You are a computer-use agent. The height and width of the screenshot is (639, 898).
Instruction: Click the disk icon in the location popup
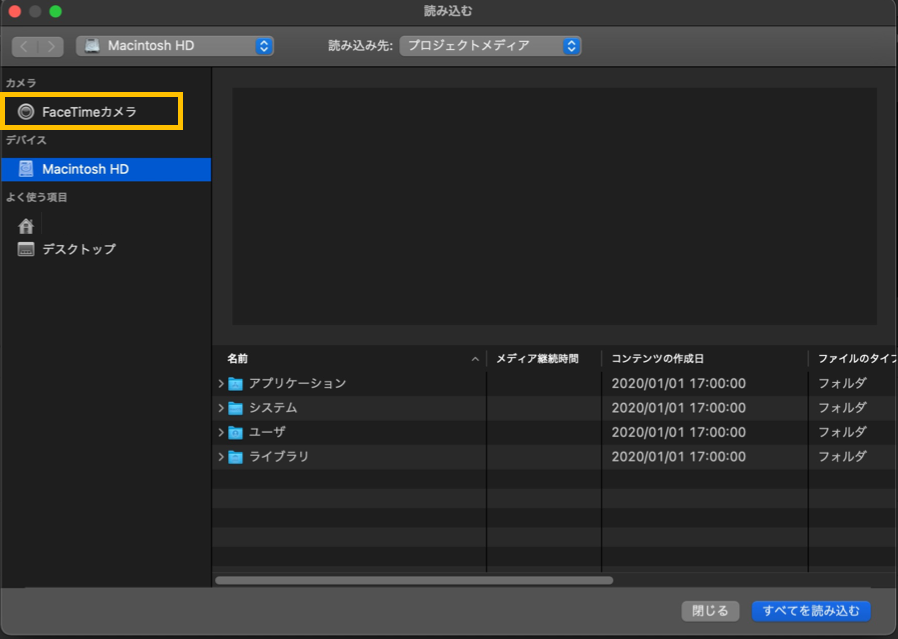click(x=92, y=46)
